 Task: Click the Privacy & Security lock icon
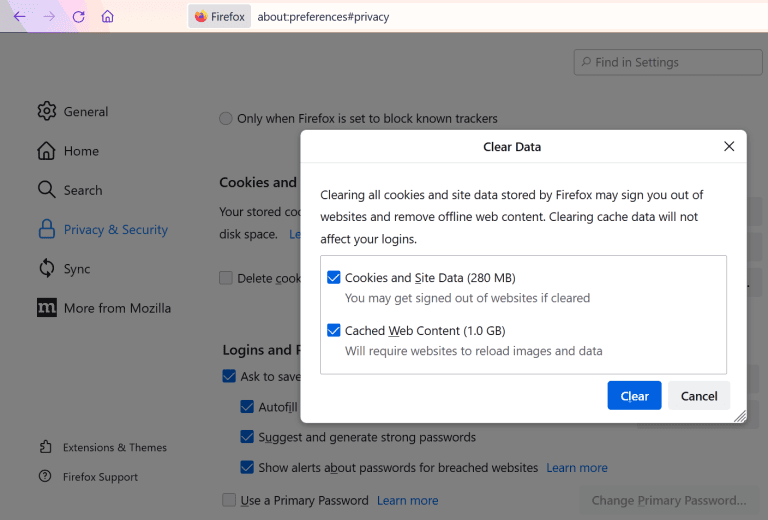46,230
